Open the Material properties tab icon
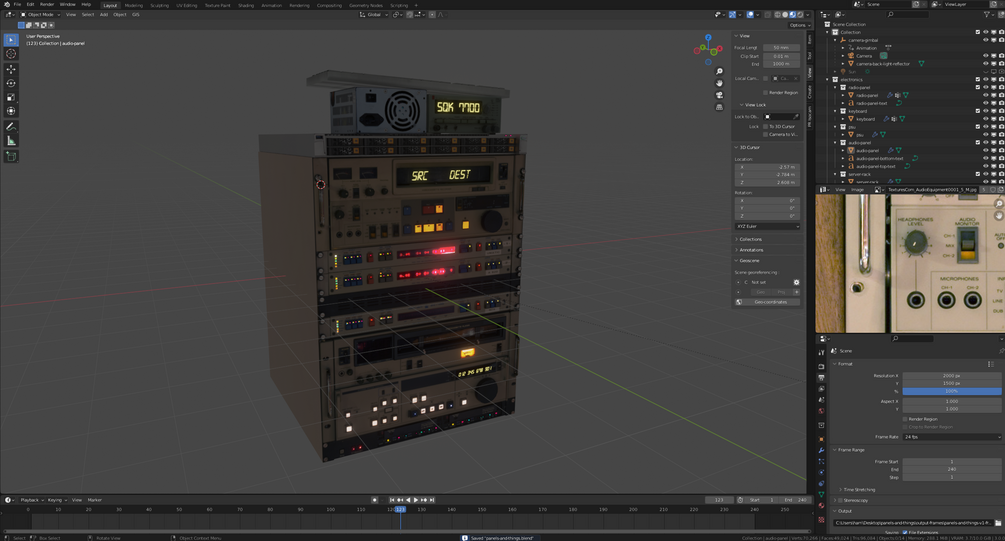The width and height of the screenshot is (1005, 541). click(821, 506)
